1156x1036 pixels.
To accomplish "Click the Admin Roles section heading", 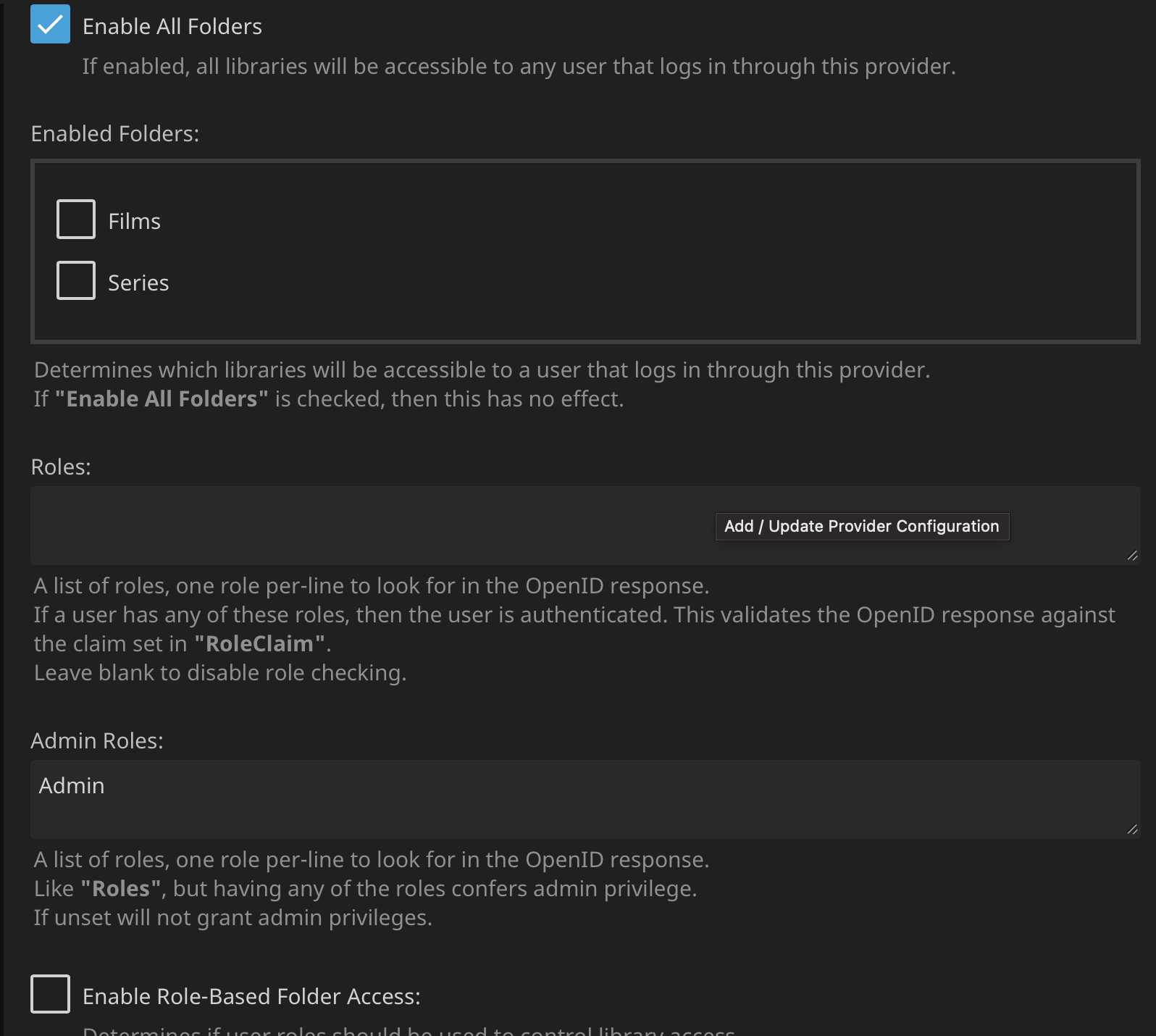I will click(x=97, y=740).
